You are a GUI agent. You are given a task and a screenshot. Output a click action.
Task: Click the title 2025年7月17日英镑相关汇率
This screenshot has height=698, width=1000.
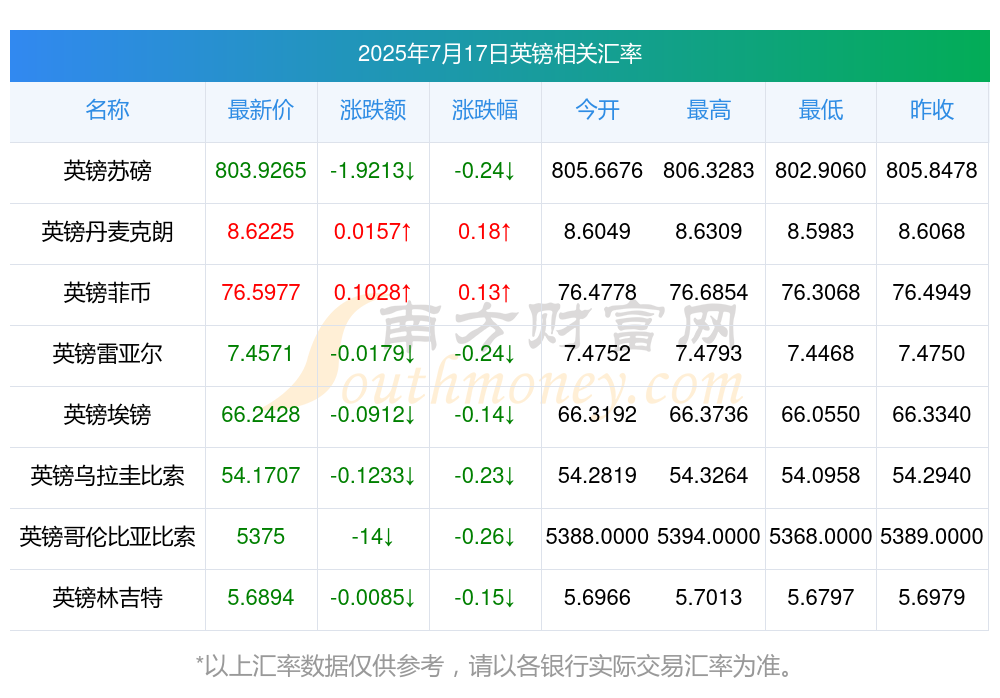(499, 54)
